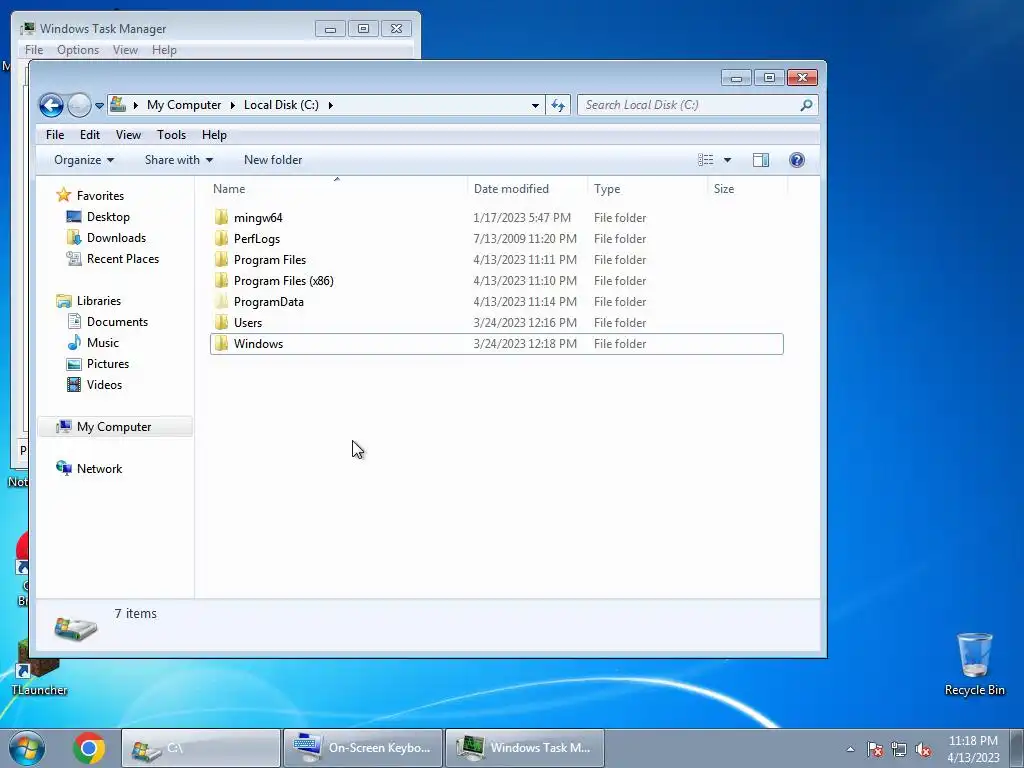Open the Help menu in Explorer
1024x768 pixels.
tap(214, 135)
